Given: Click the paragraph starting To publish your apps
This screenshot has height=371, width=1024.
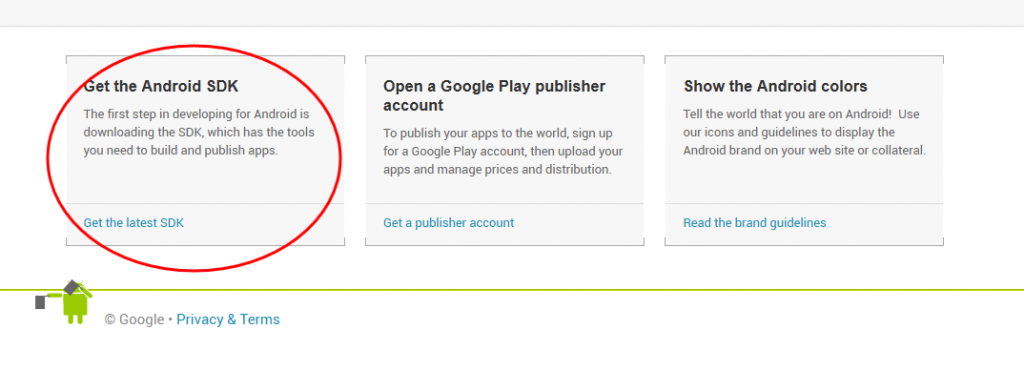Looking at the screenshot, I should (x=503, y=152).
